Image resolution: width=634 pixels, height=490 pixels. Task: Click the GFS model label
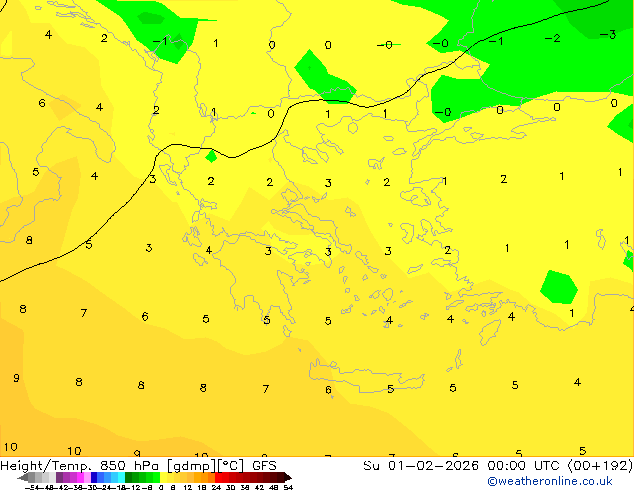click(x=264, y=465)
